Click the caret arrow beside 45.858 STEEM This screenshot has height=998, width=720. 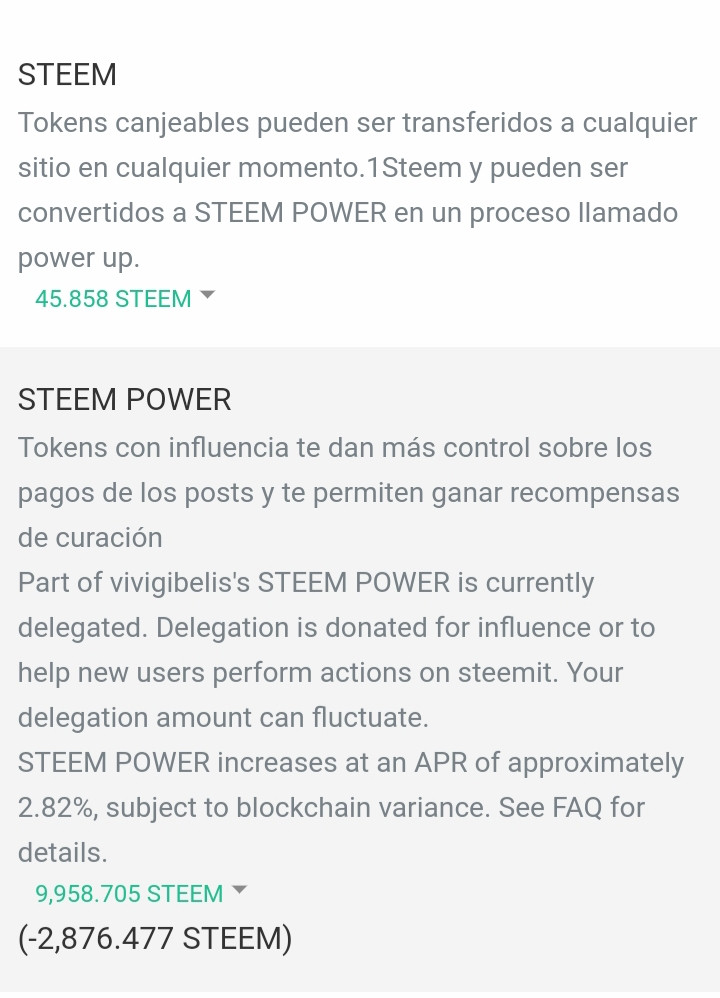click(x=208, y=295)
